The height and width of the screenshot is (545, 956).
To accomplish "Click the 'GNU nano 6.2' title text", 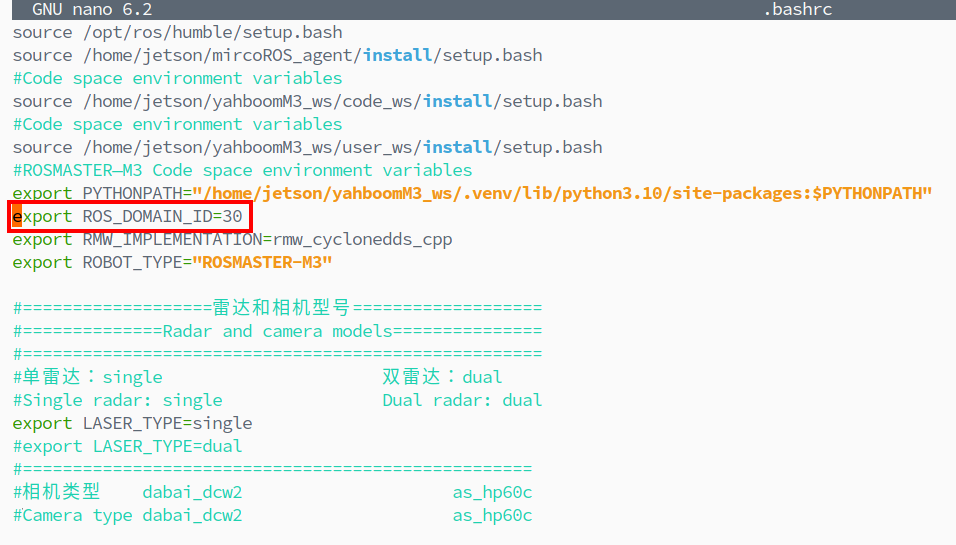I will (x=92, y=10).
